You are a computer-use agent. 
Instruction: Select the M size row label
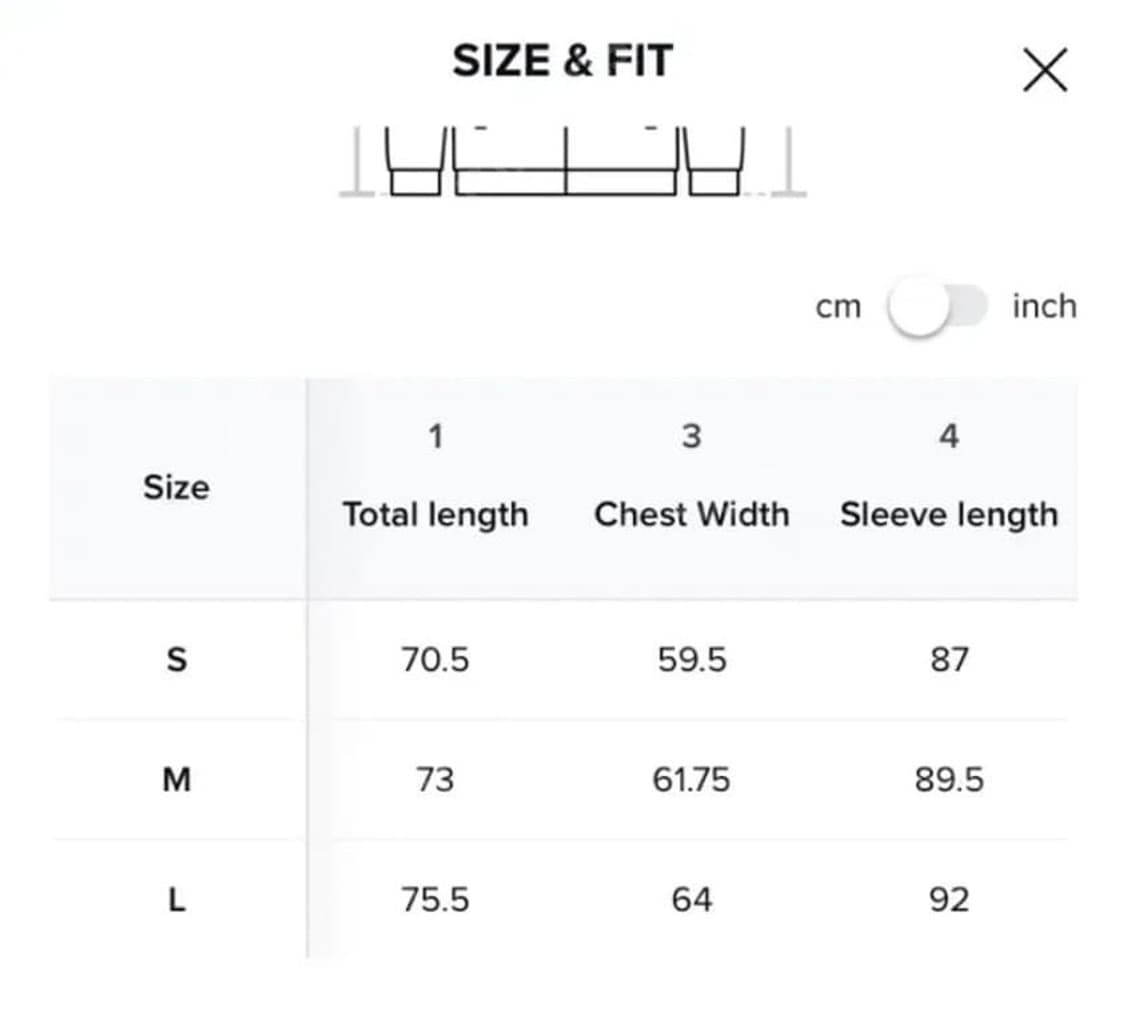(x=176, y=779)
